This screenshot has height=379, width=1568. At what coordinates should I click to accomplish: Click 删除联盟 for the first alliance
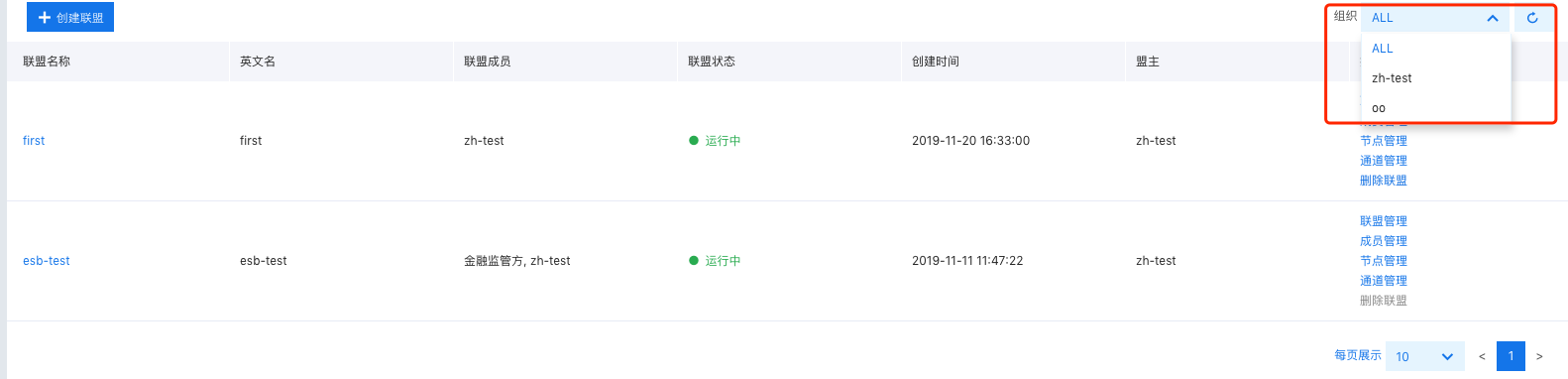pyautogui.click(x=1384, y=181)
